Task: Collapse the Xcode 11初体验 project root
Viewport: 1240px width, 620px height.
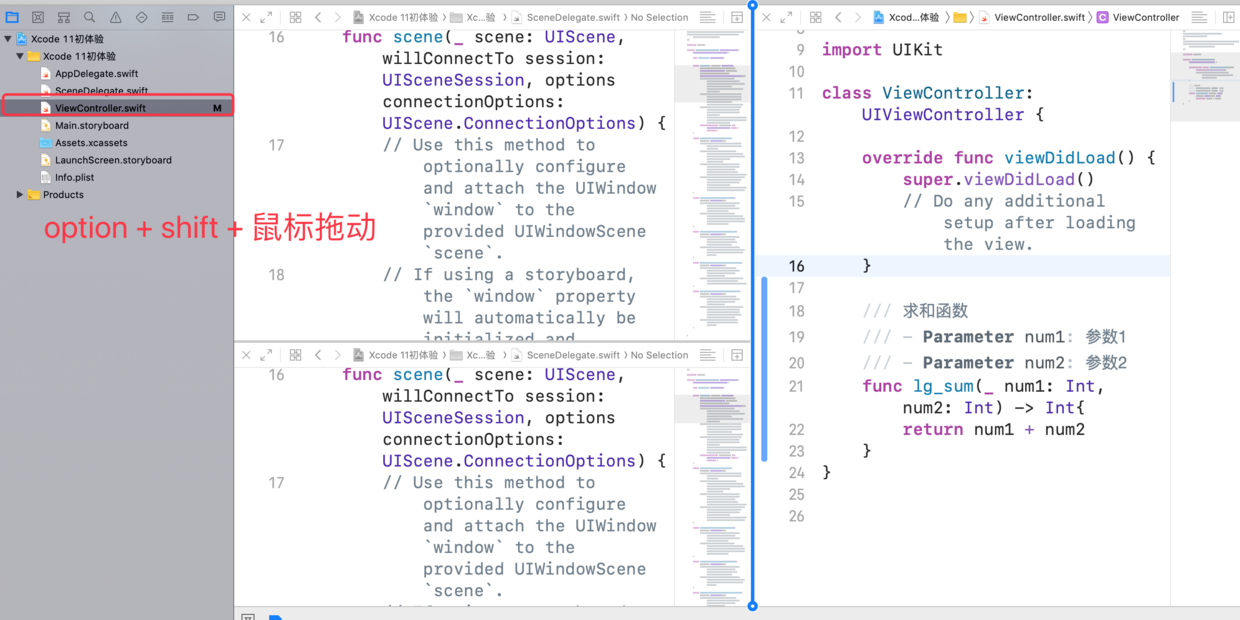Action: tap(8, 39)
